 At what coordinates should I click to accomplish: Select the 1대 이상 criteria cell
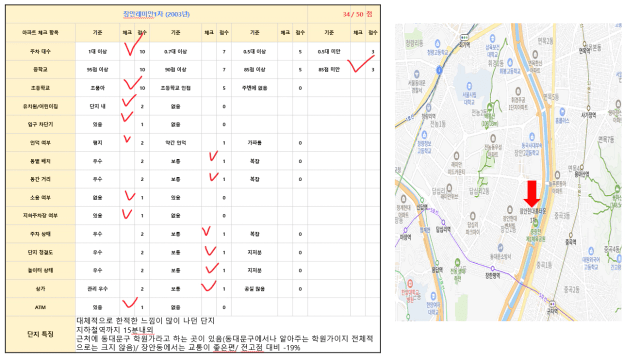pos(98,51)
